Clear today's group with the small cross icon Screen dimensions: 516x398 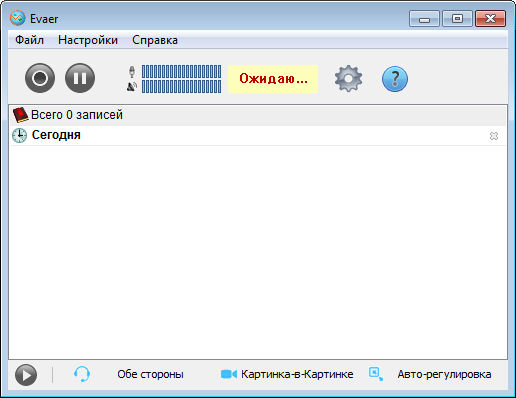pos(494,136)
